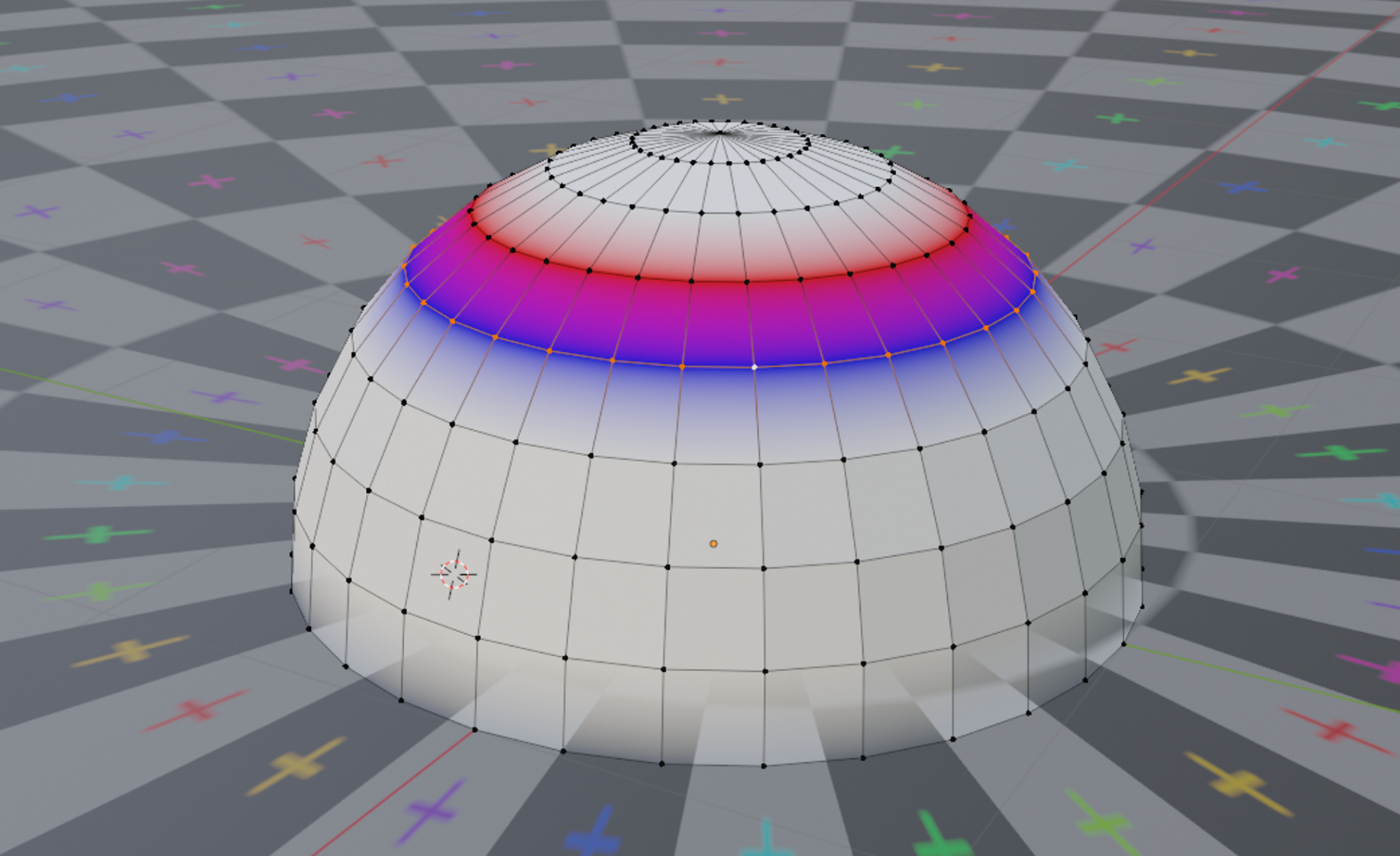1400x856 pixels.
Task: Click the orange object origin dot
Action: [x=713, y=544]
